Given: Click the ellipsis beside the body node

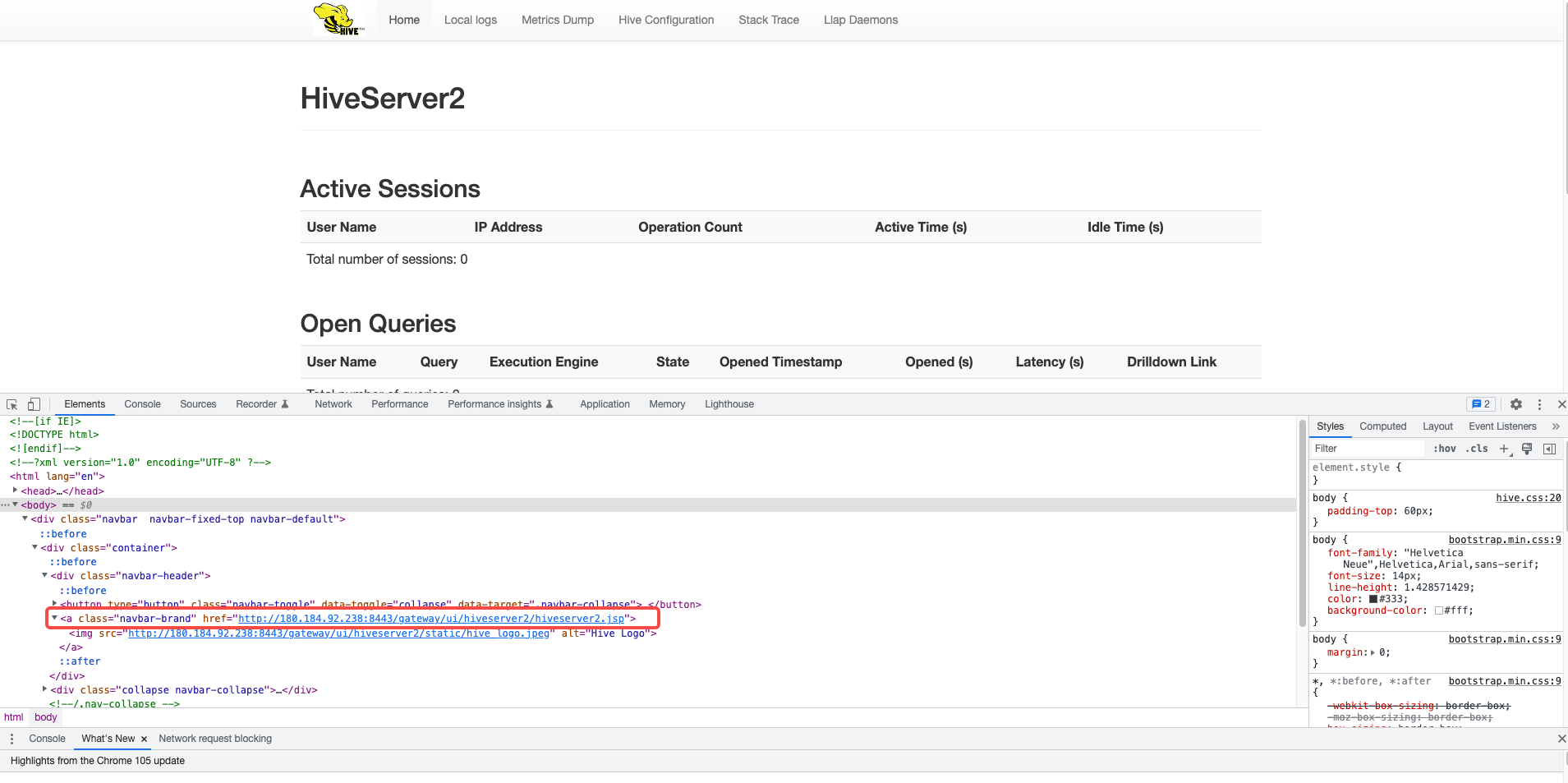Looking at the screenshot, I should tap(5, 505).
